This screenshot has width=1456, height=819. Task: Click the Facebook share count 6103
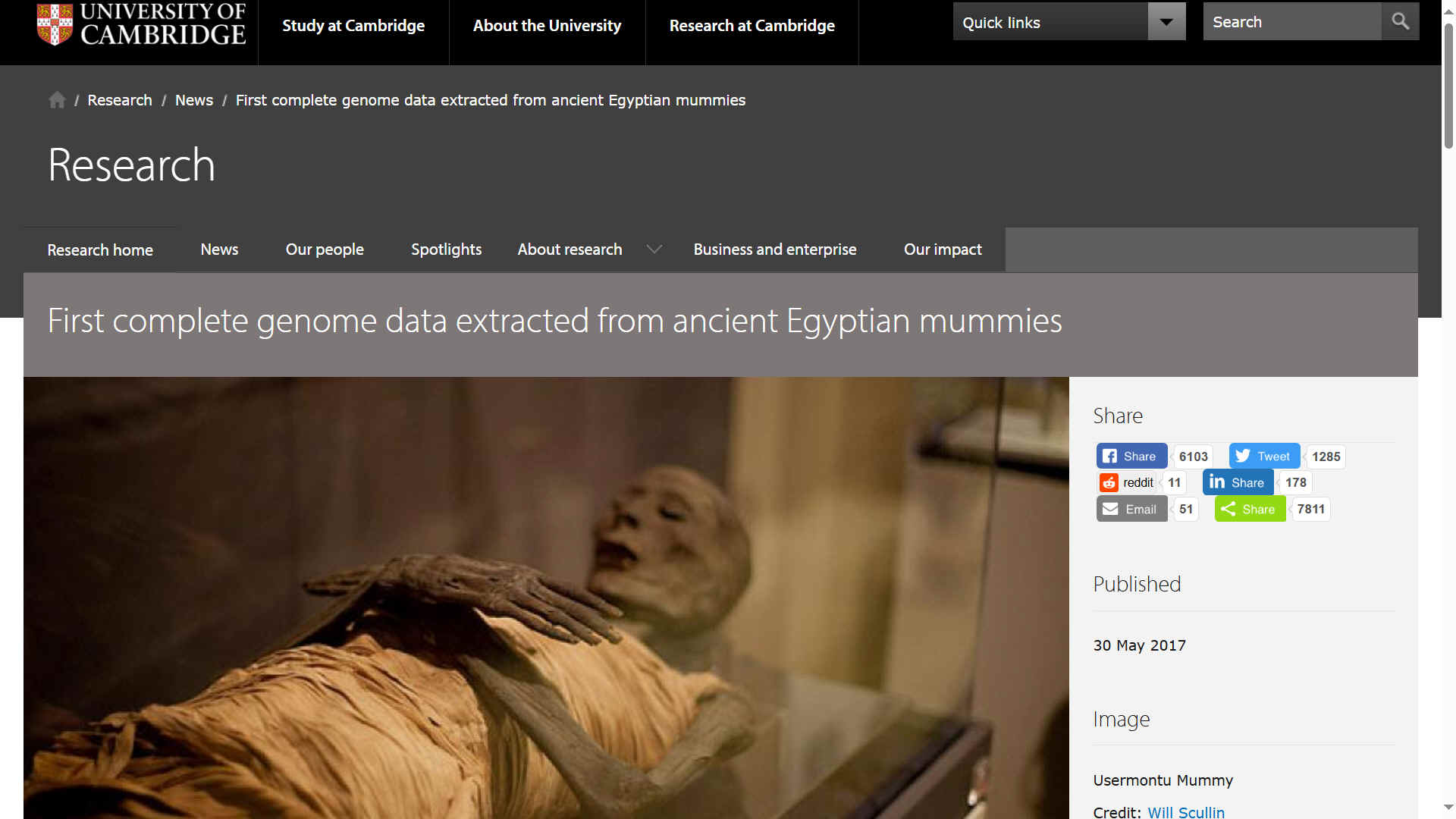point(1193,457)
